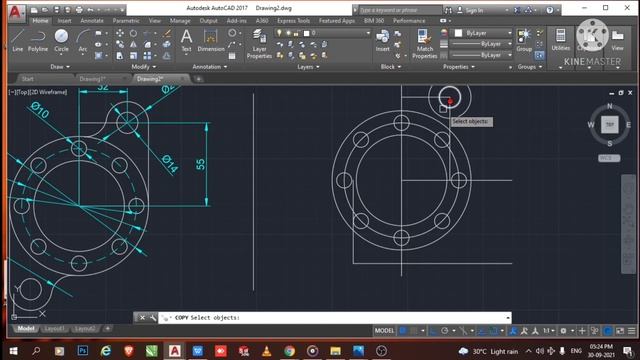The image size is (640, 360).
Task: Click TOP face of the ViewCube
Action: pyautogui.click(x=609, y=124)
